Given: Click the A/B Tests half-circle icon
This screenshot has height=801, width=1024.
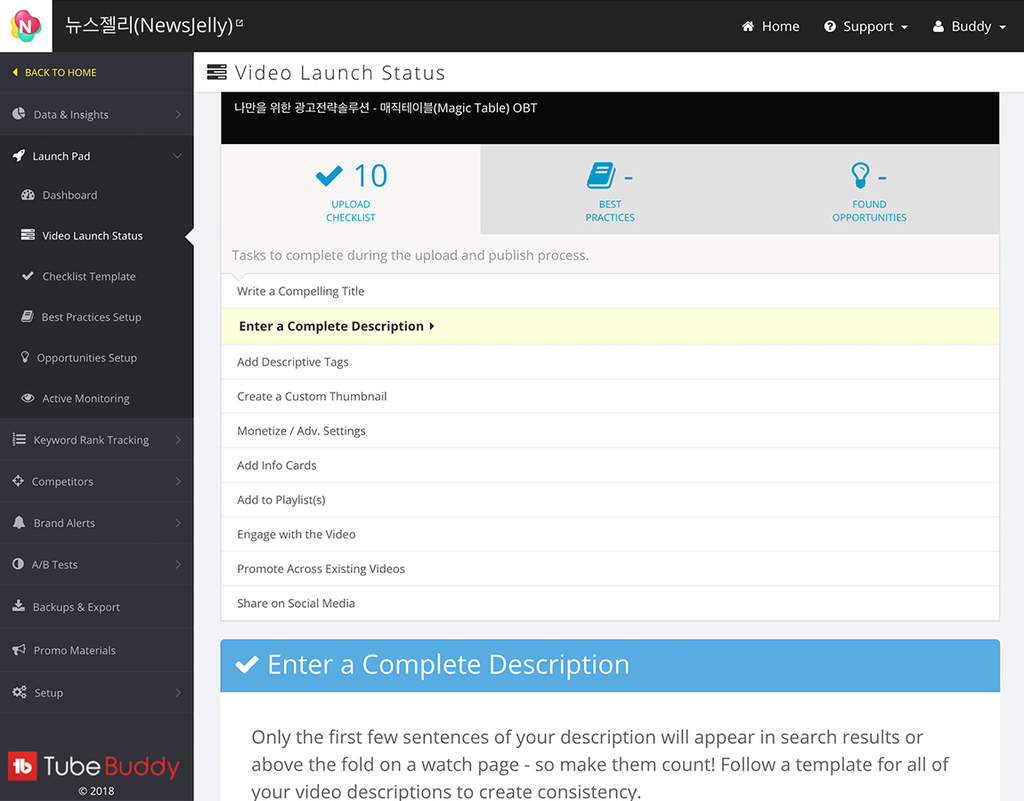Looking at the screenshot, I should pyautogui.click(x=18, y=564).
